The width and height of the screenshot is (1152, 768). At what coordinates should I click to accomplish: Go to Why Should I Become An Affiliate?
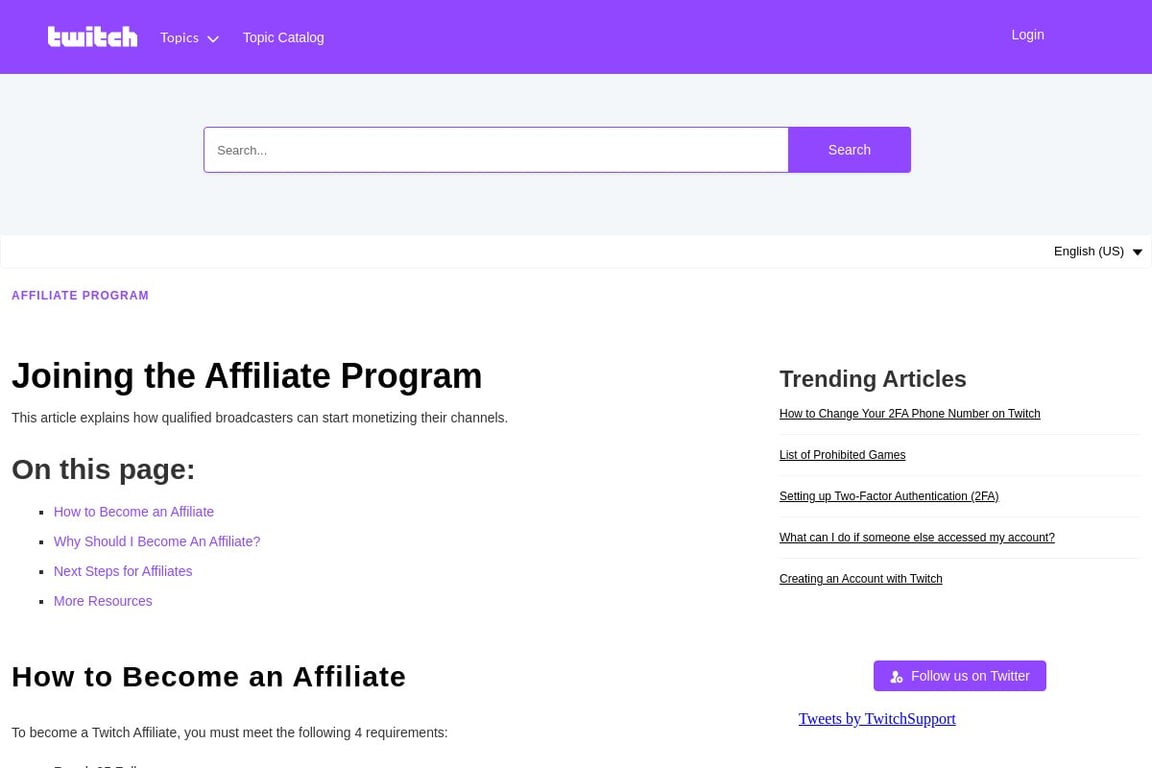(x=157, y=542)
